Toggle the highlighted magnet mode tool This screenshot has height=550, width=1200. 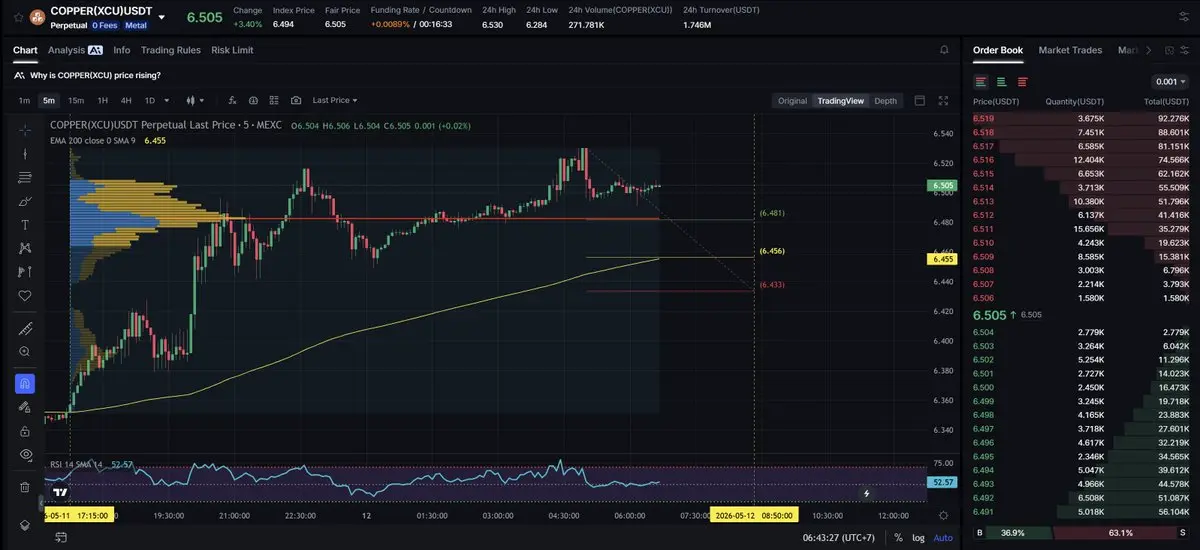point(25,384)
